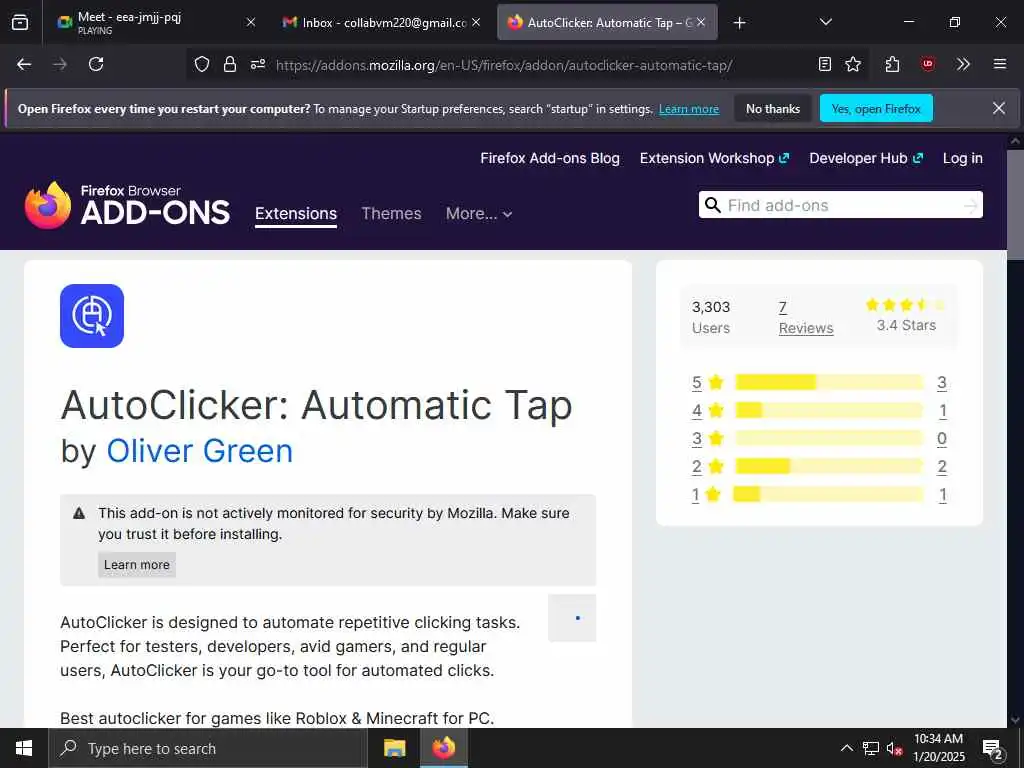This screenshot has height=768, width=1024.
Task: Click No thanks in startup prompt
Action: [773, 108]
